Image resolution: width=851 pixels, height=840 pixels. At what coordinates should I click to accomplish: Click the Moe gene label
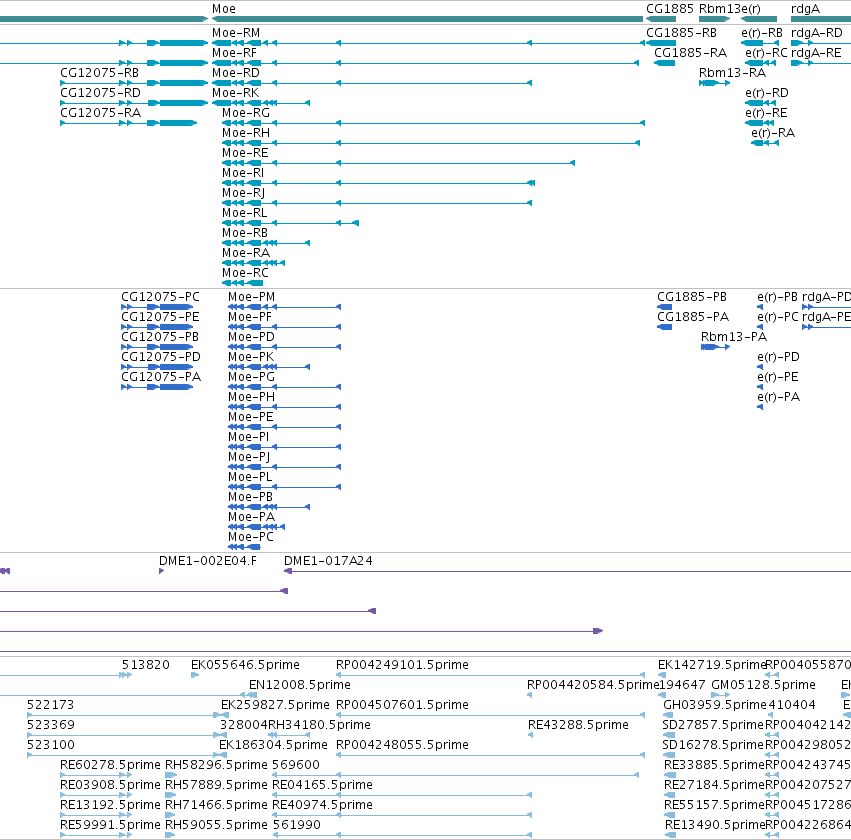coord(224,9)
